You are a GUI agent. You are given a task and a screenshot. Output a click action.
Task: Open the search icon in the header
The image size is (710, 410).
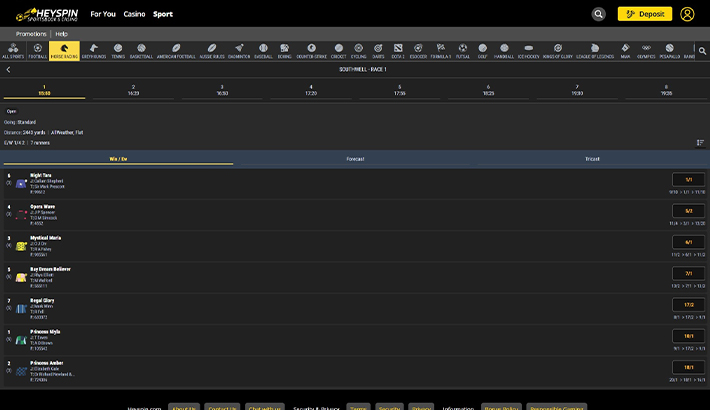click(x=598, y=14)
